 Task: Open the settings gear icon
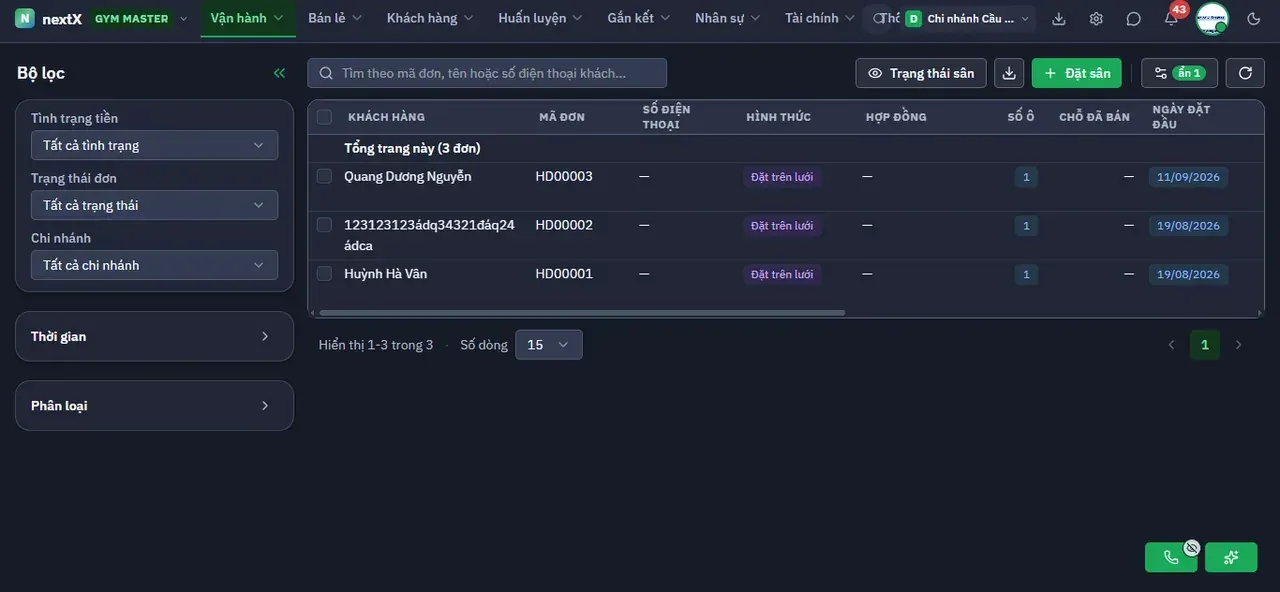coord(1096,18)
